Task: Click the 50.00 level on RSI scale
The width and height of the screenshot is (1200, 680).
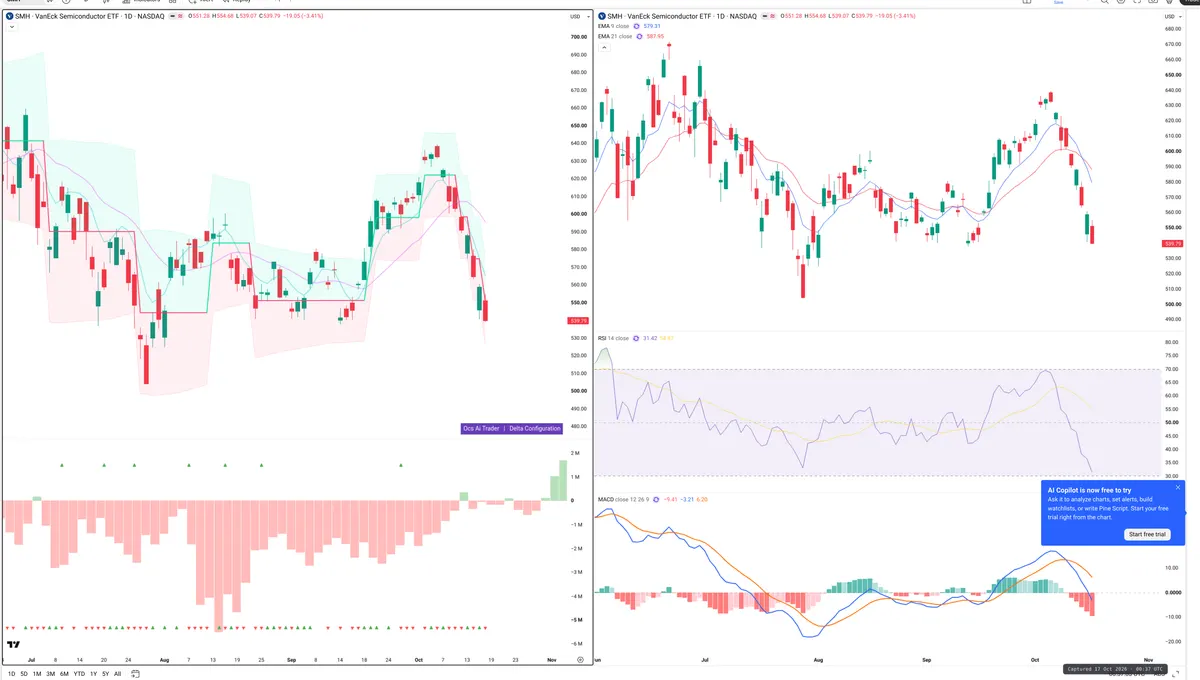Action: (1172, 423)
